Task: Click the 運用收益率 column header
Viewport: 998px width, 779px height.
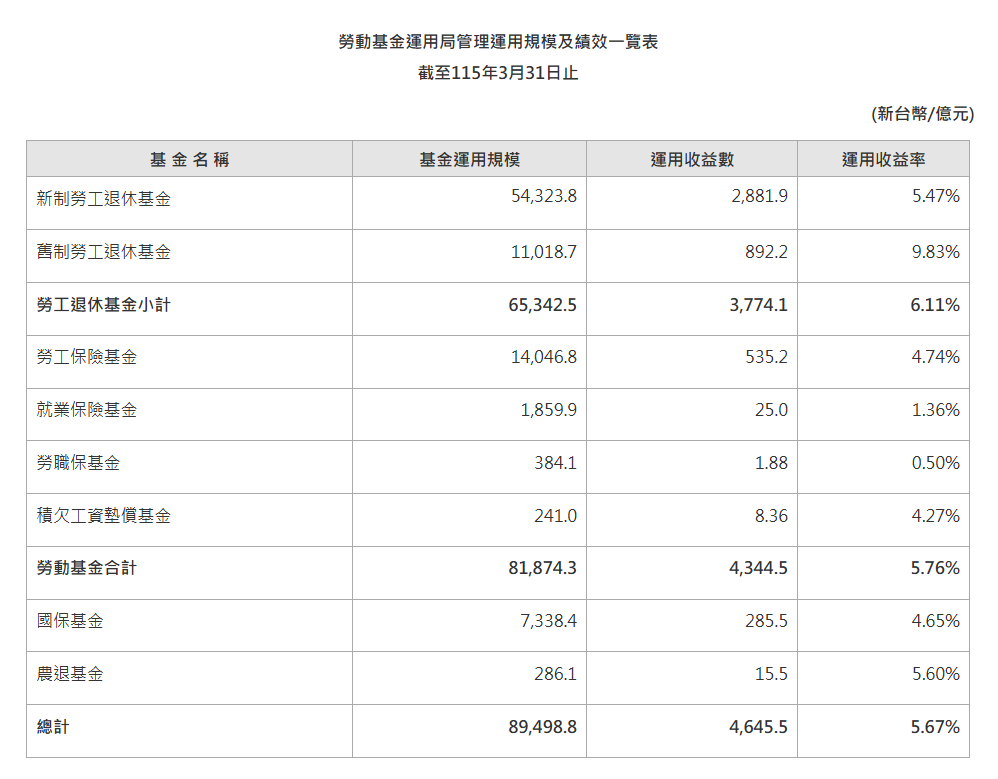Action: tap(883, 159)
